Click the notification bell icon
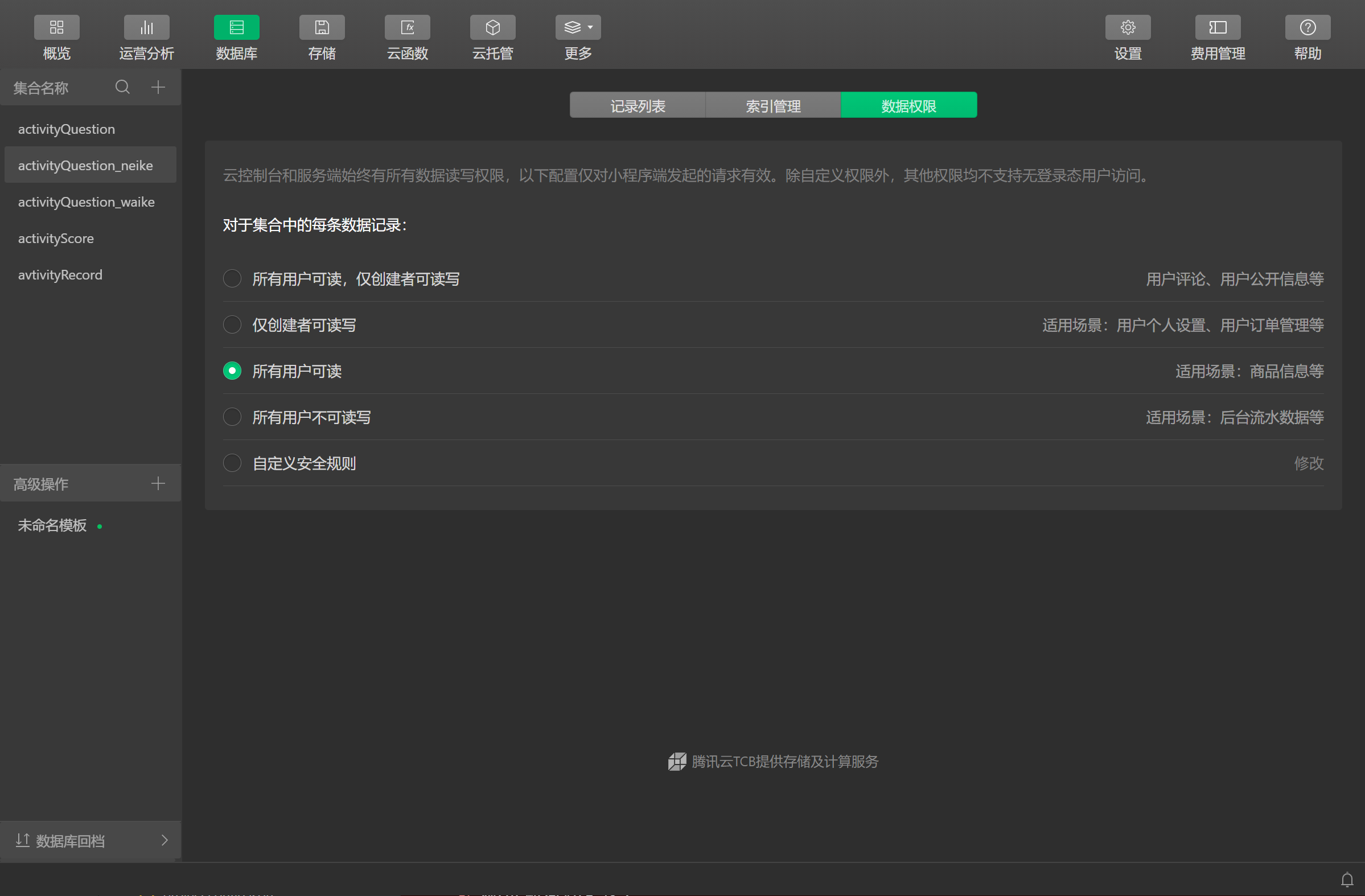This screenshot has height=896, width=1365. click(x=1347, y=879)
